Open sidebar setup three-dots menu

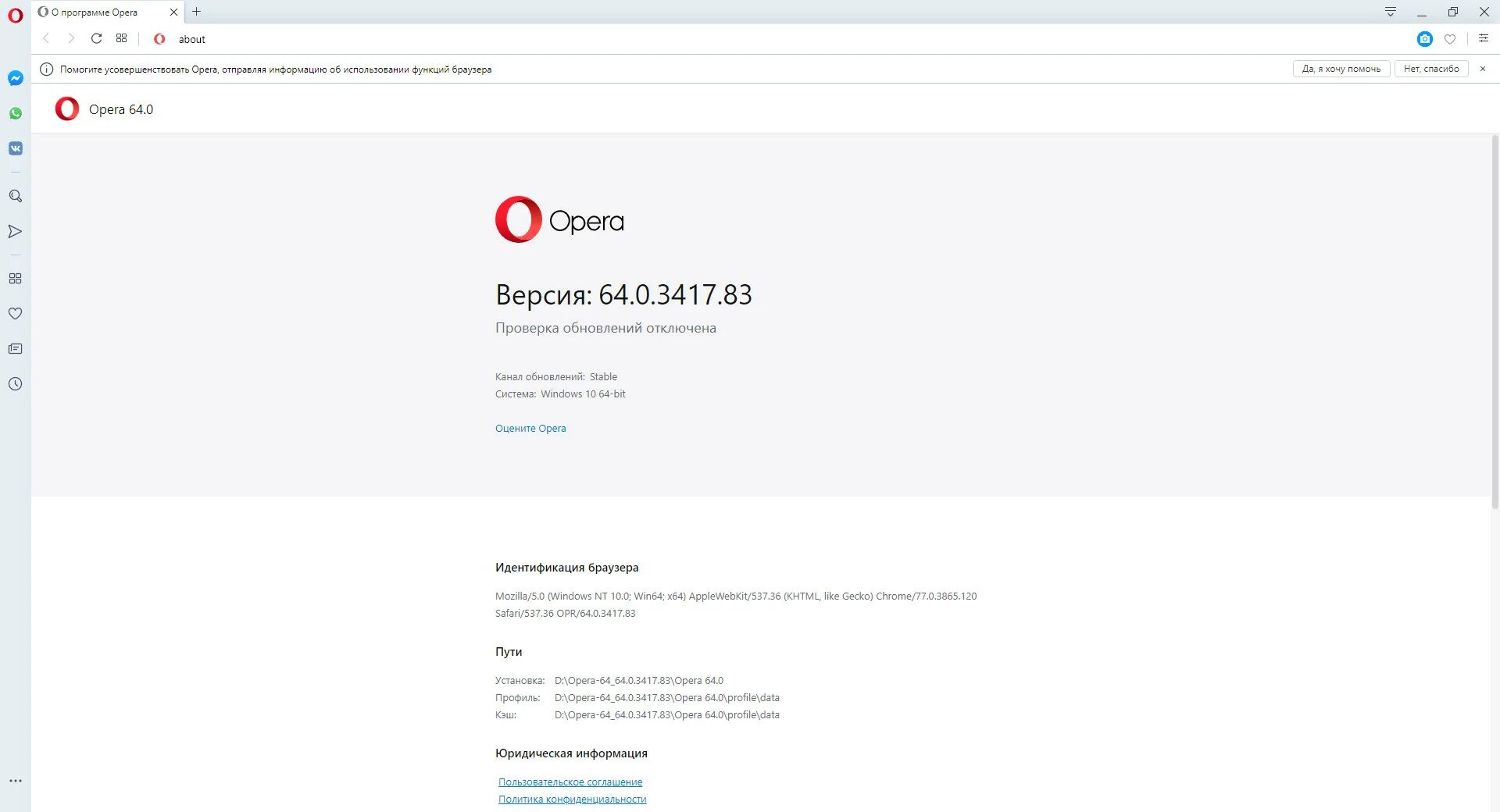coord(16,781)
